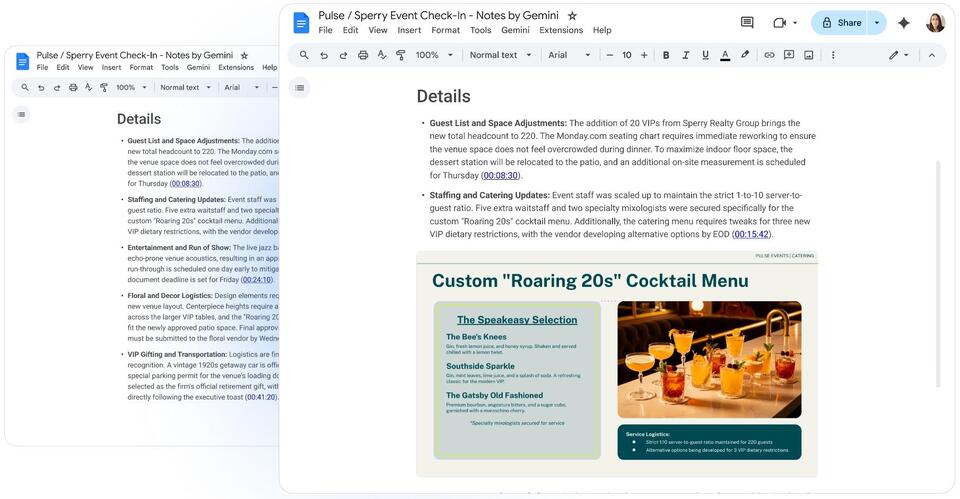The width and height of the screenshot is (960, 499).
Task: Toggle italic formatting
Action: click(x=686, y=55)
